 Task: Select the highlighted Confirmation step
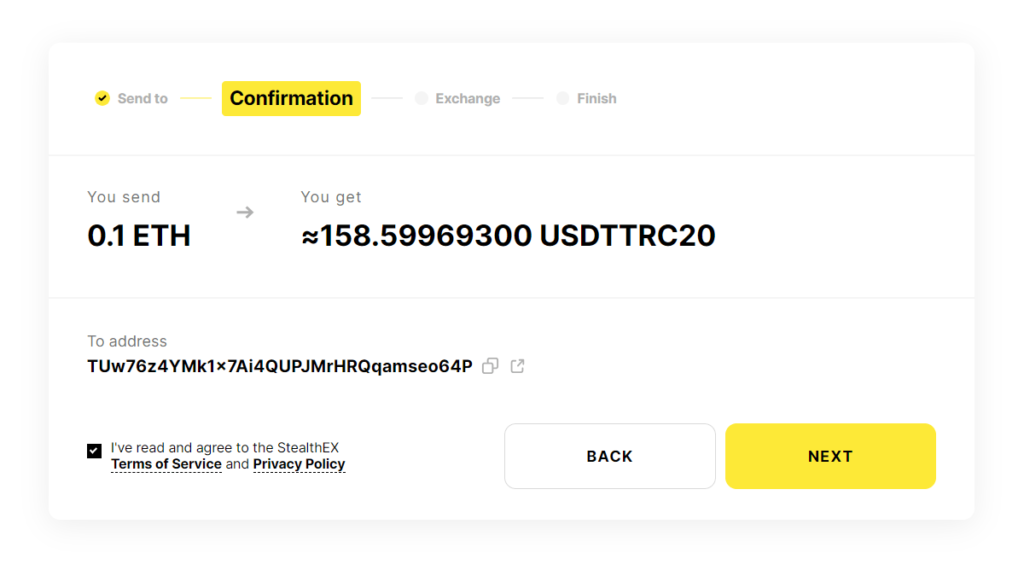[x=291, y=98]
